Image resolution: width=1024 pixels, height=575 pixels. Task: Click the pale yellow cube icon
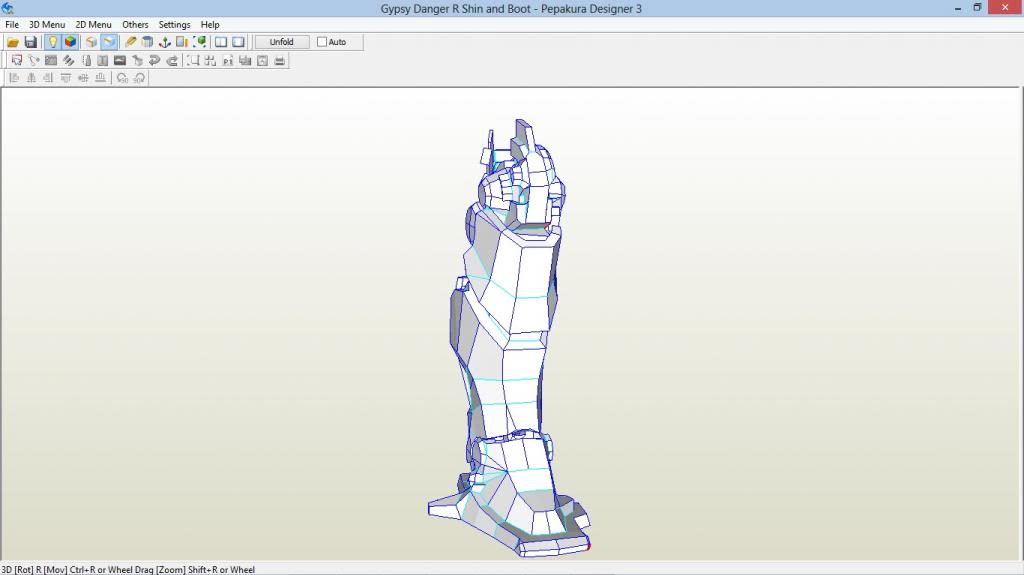pyautogui.click(x=91, y=42)
